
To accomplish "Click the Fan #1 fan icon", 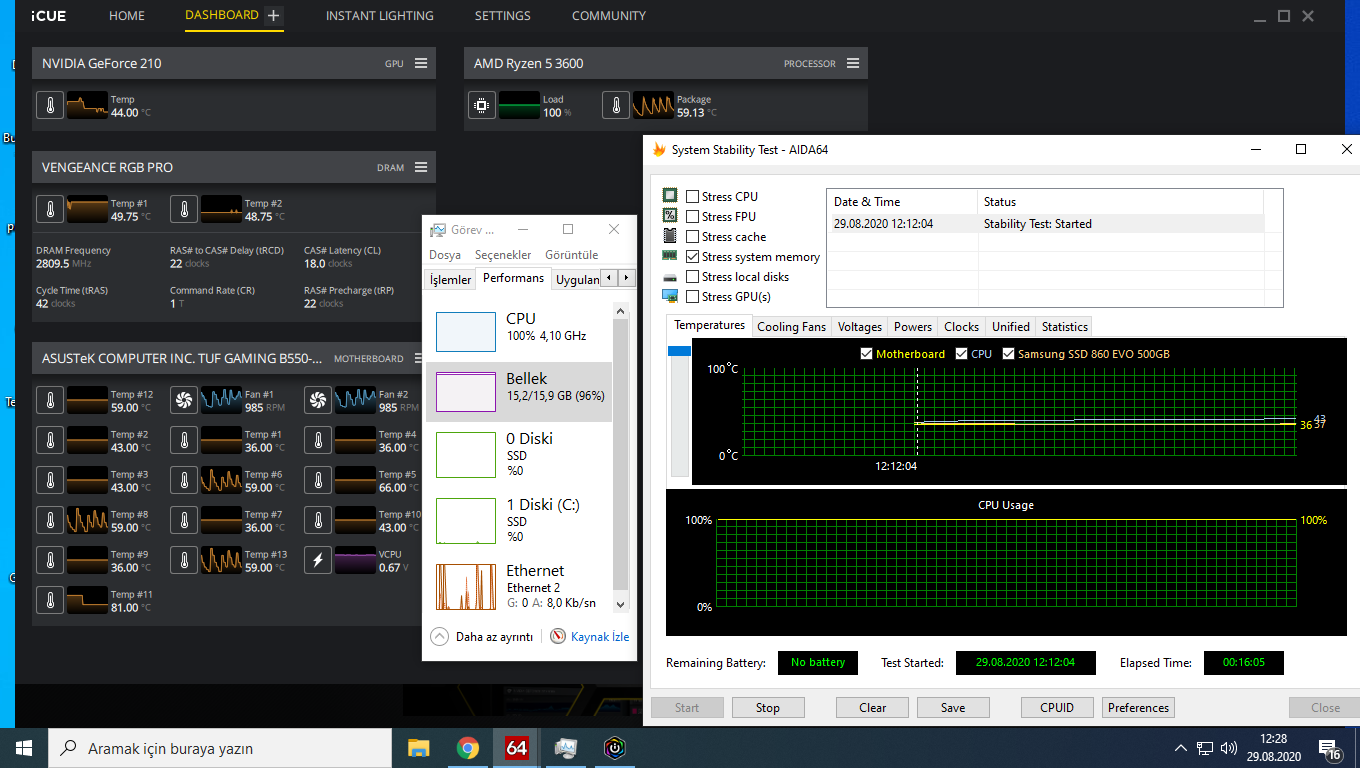I will click(x=184, y=401).
